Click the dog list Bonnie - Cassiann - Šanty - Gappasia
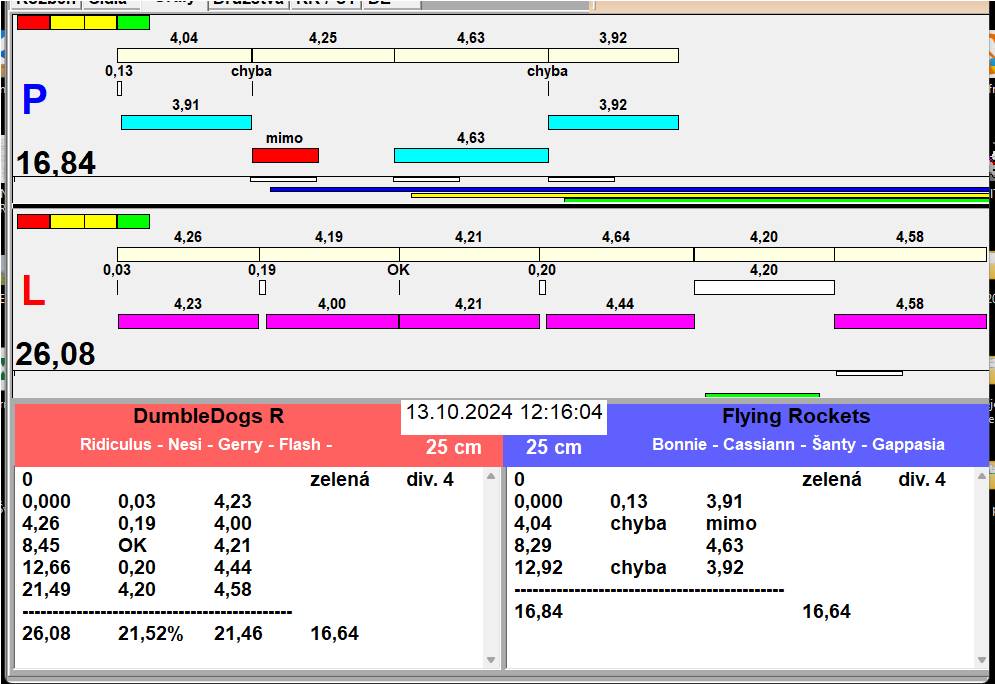This screenshot has width=995, height=684. [x=798, y=444]
